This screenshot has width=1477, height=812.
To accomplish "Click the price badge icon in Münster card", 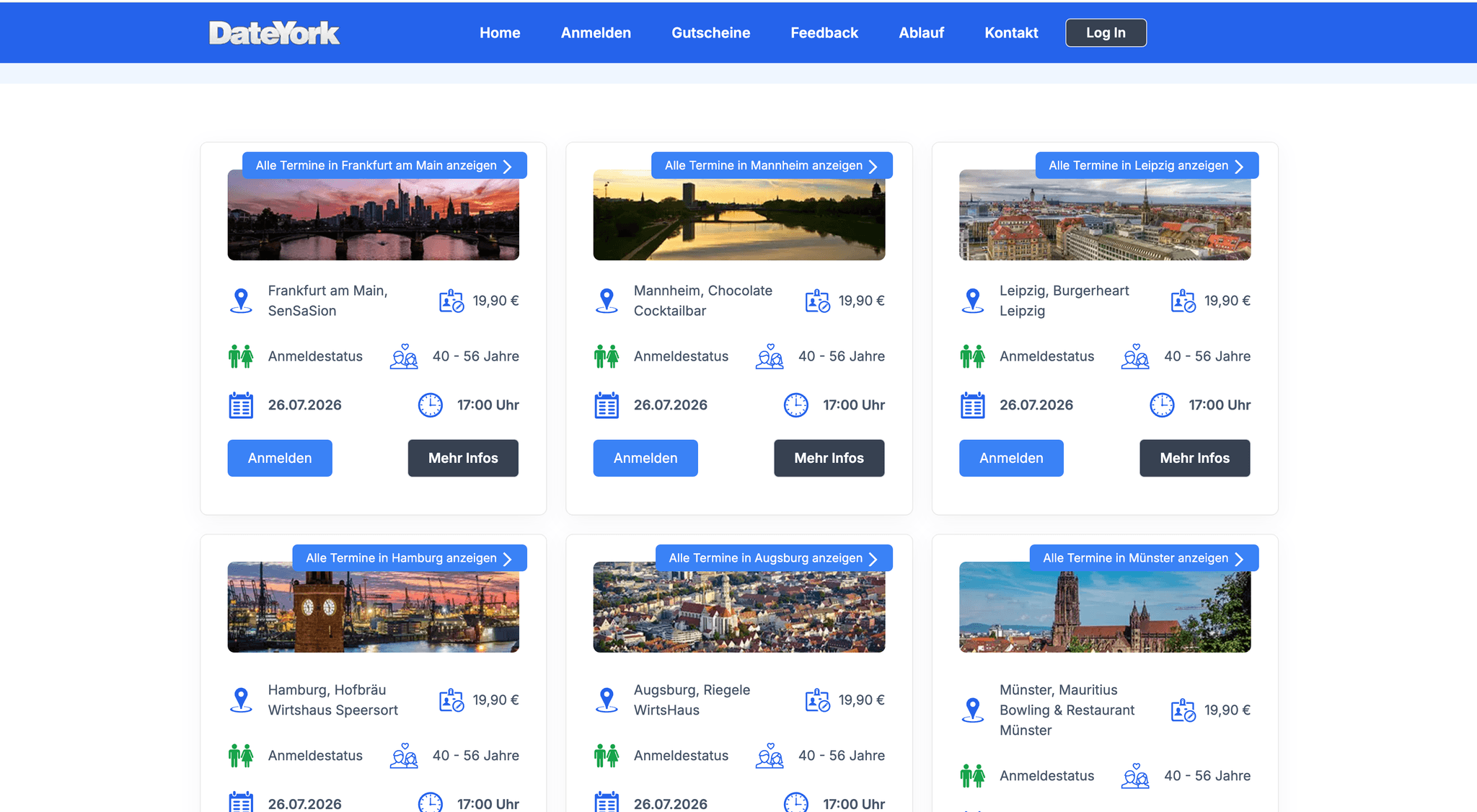I will click(x=1183, y=710).
